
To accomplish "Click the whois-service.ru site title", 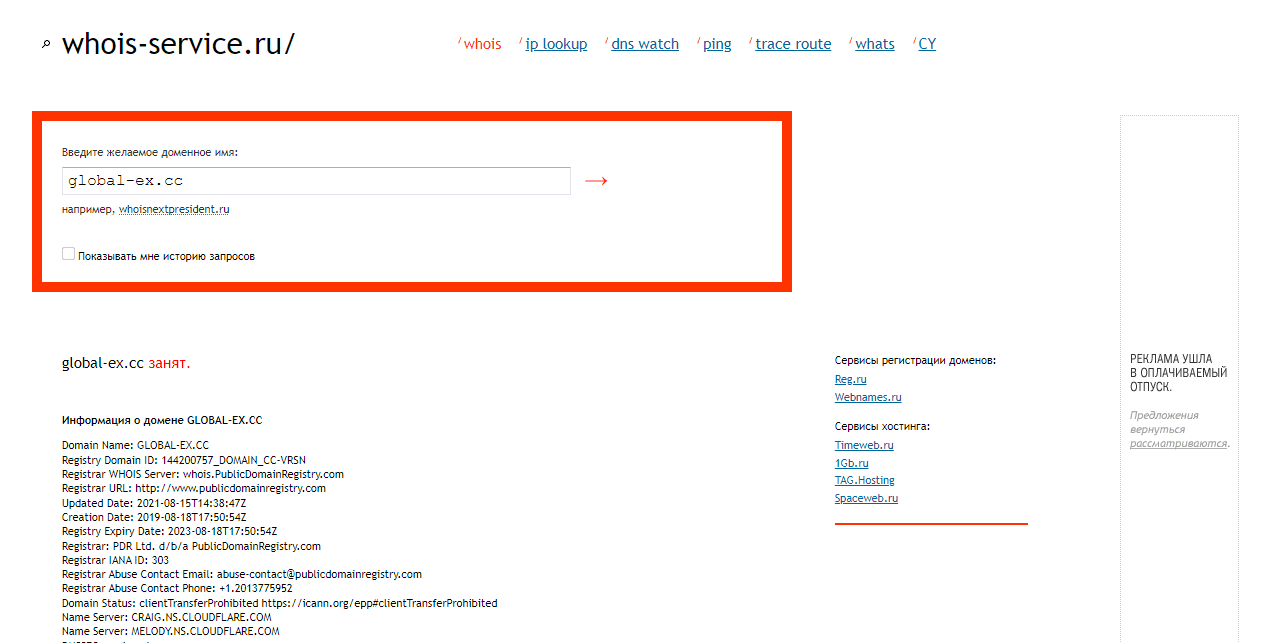I will coord(178,44).
